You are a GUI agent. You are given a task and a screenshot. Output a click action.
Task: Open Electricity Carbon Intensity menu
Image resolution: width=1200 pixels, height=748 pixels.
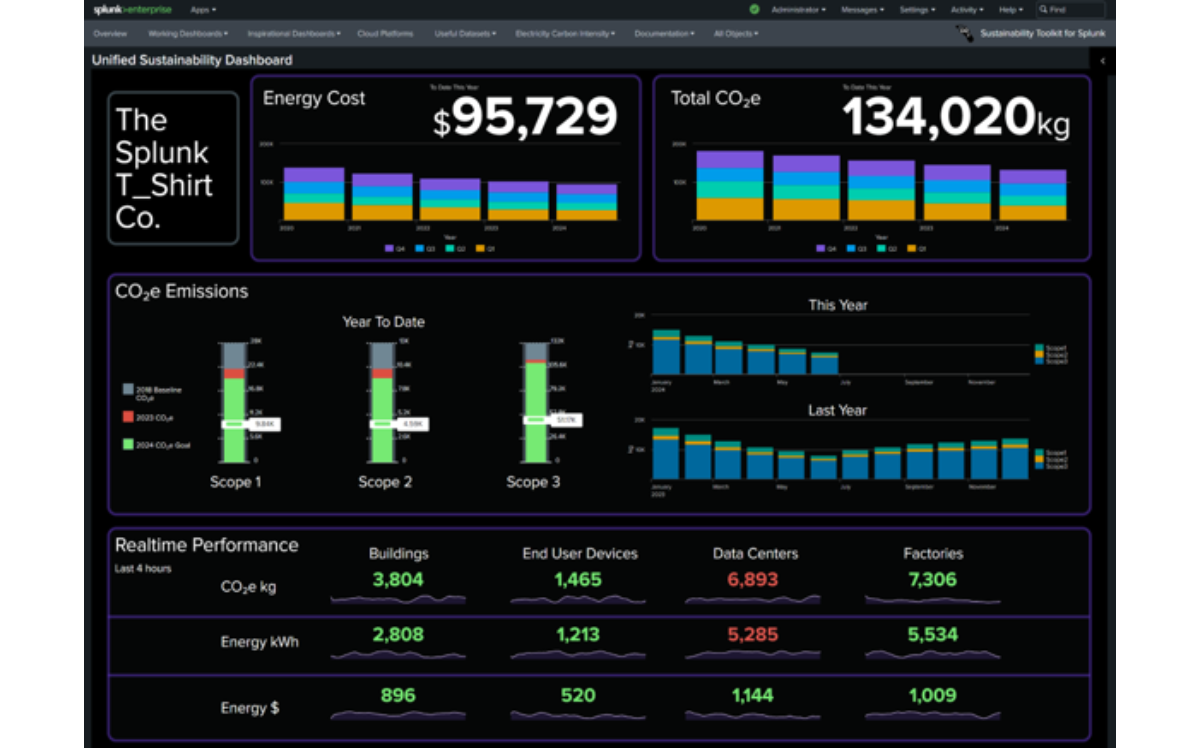[x=565, y=33]
